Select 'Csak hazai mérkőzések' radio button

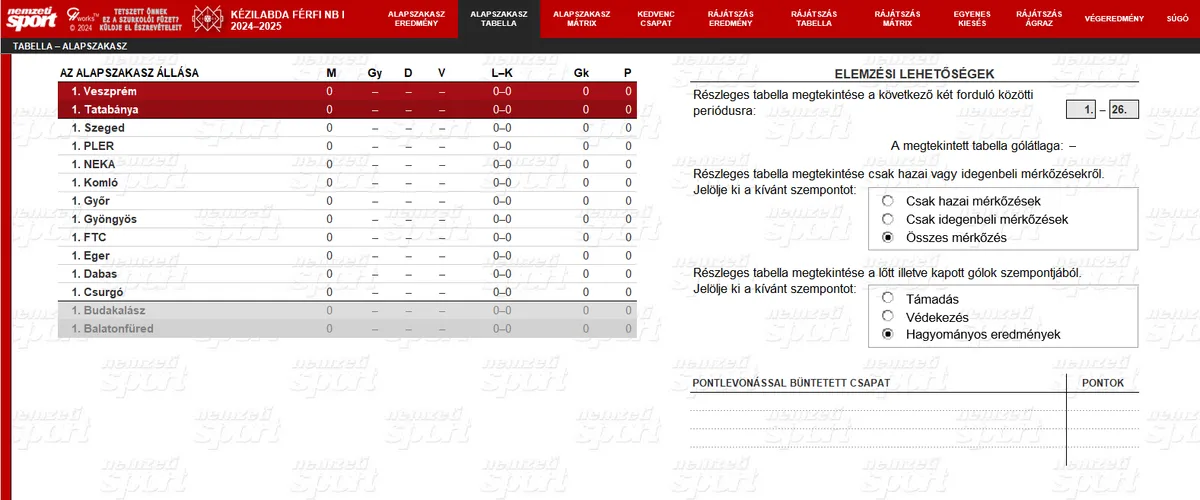[887, 201]
